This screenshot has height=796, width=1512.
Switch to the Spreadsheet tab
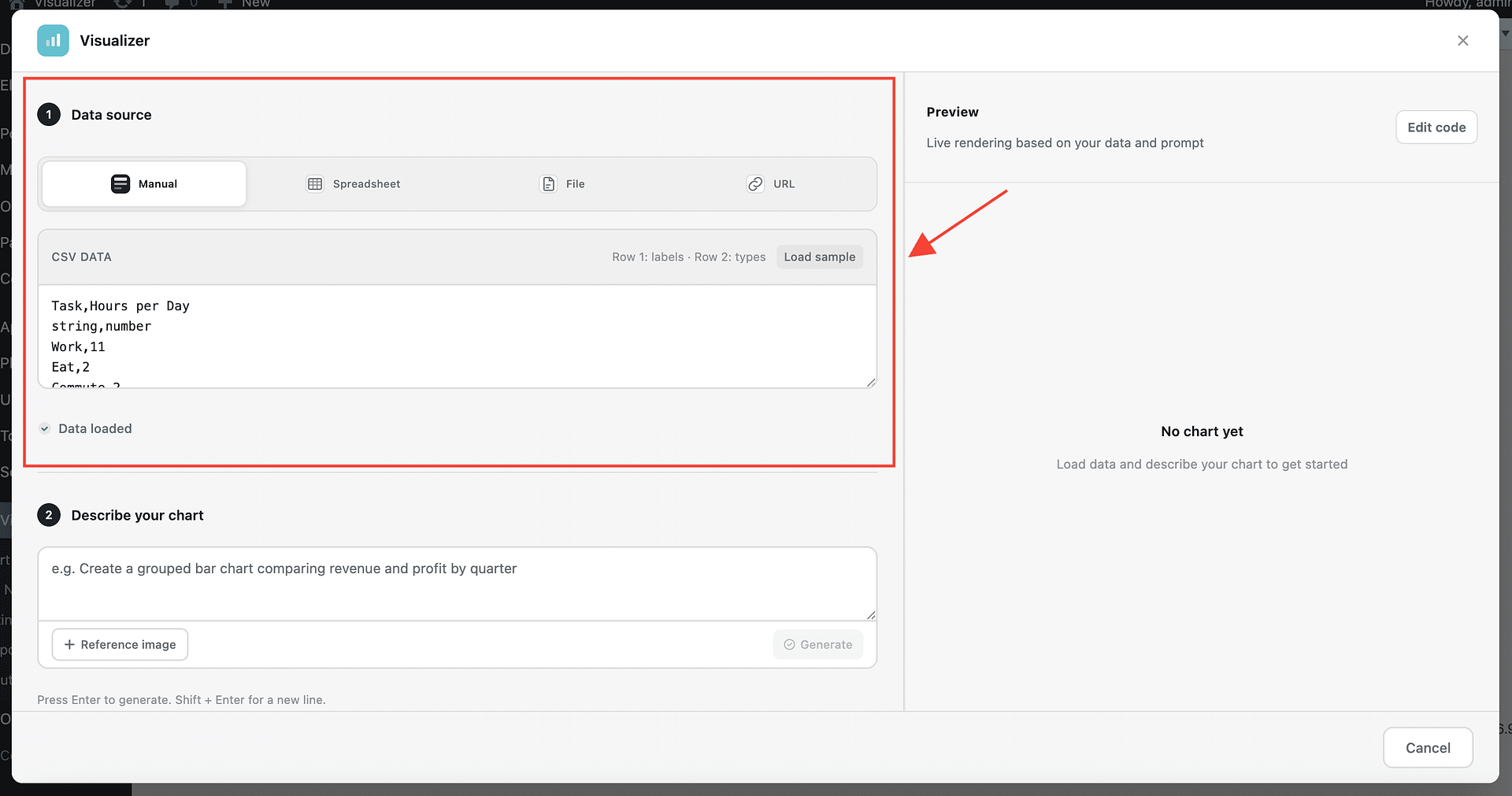click(354, 184)
